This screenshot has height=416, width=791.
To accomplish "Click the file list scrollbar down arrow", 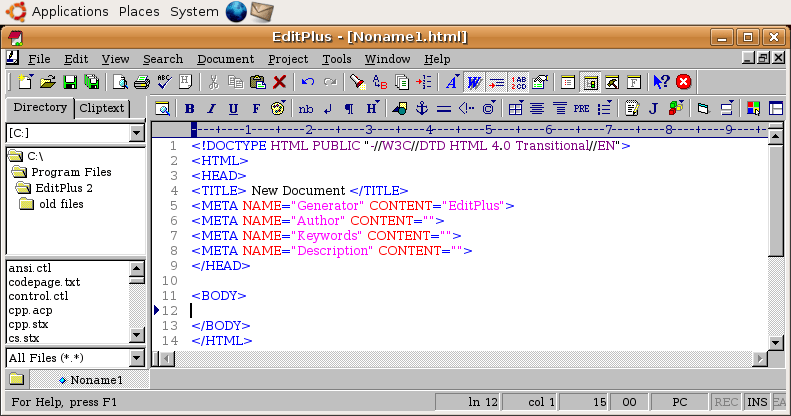I will (x=137, y=335).
